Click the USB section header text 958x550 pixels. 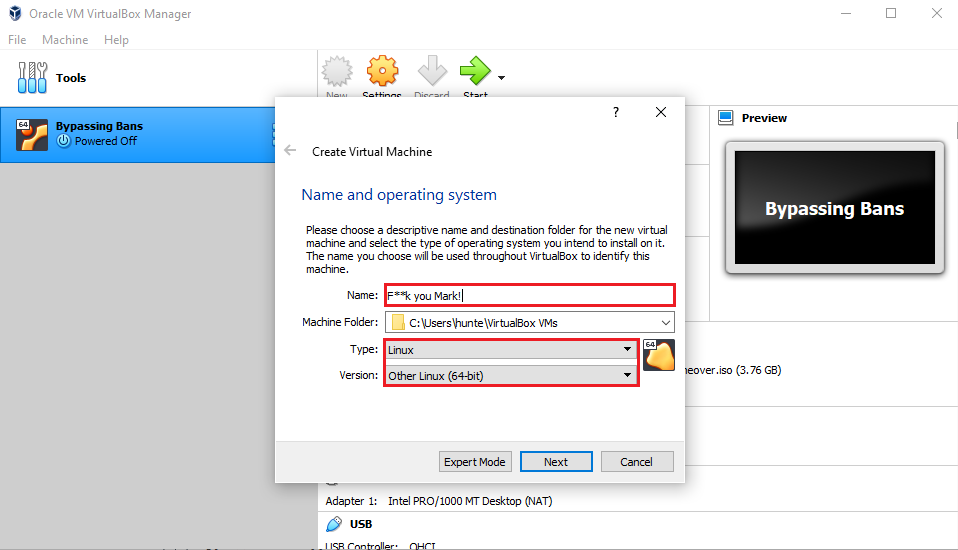360,524
